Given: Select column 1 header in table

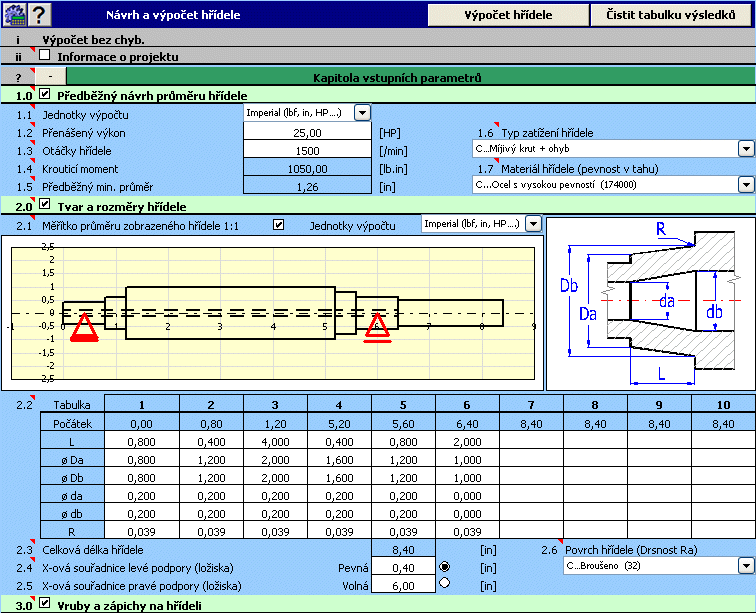Looking at the screenshot, I should pos(142,404).
